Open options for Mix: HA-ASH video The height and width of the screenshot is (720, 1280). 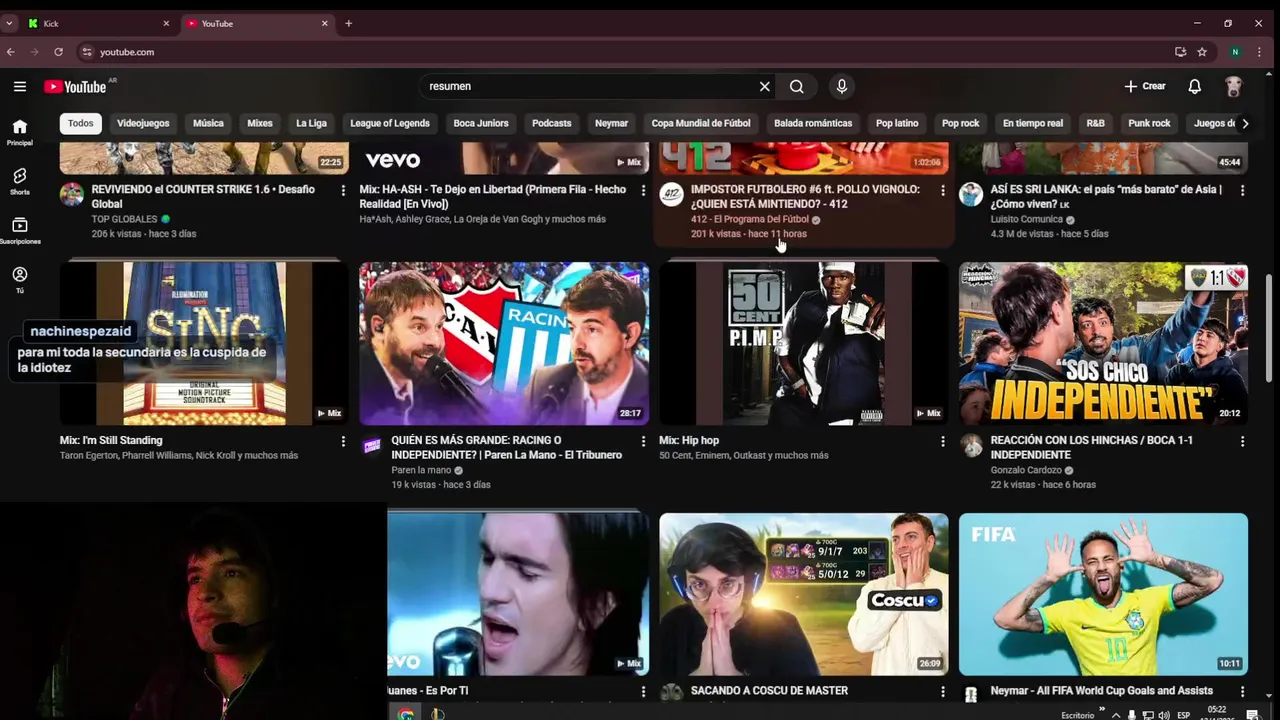click(643, 190)
